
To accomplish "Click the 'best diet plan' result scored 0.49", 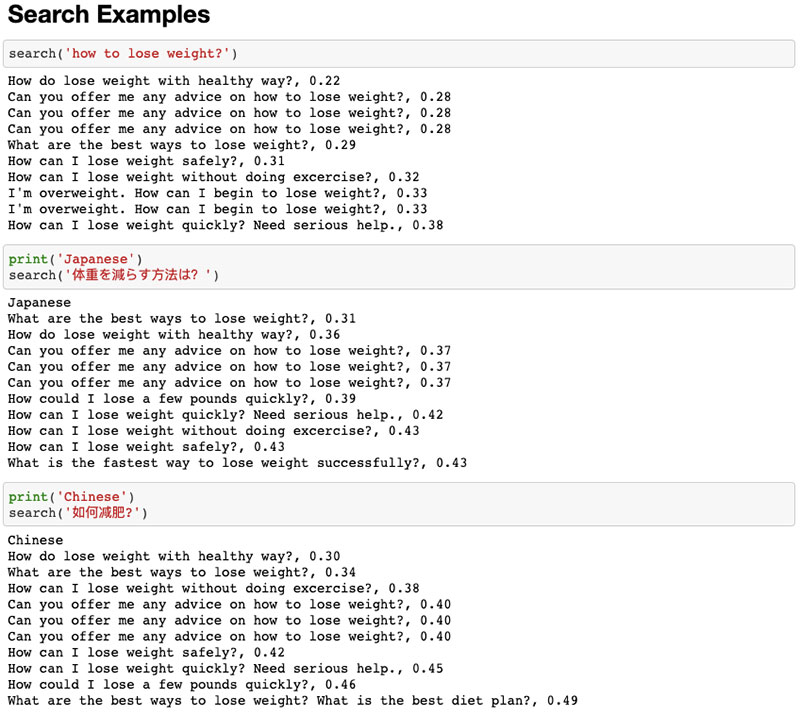I will [292, 701].
